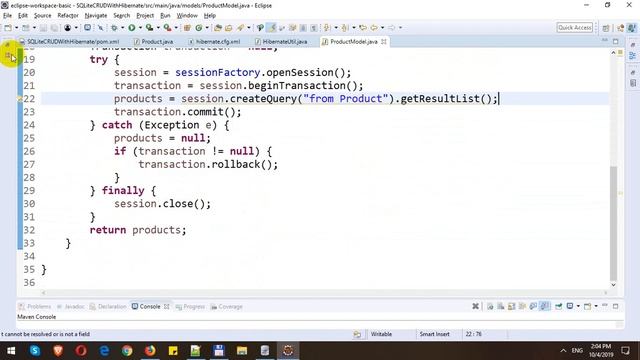Click the Open Type folder icon
640x360 pixels.
coord(218,28)
